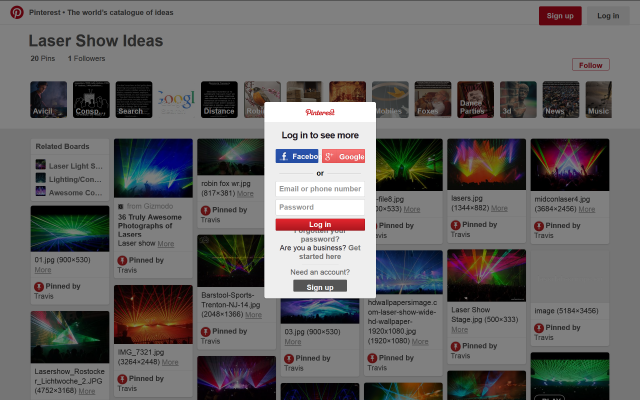Click the Pinterest logo icon in header

point(17,12)
